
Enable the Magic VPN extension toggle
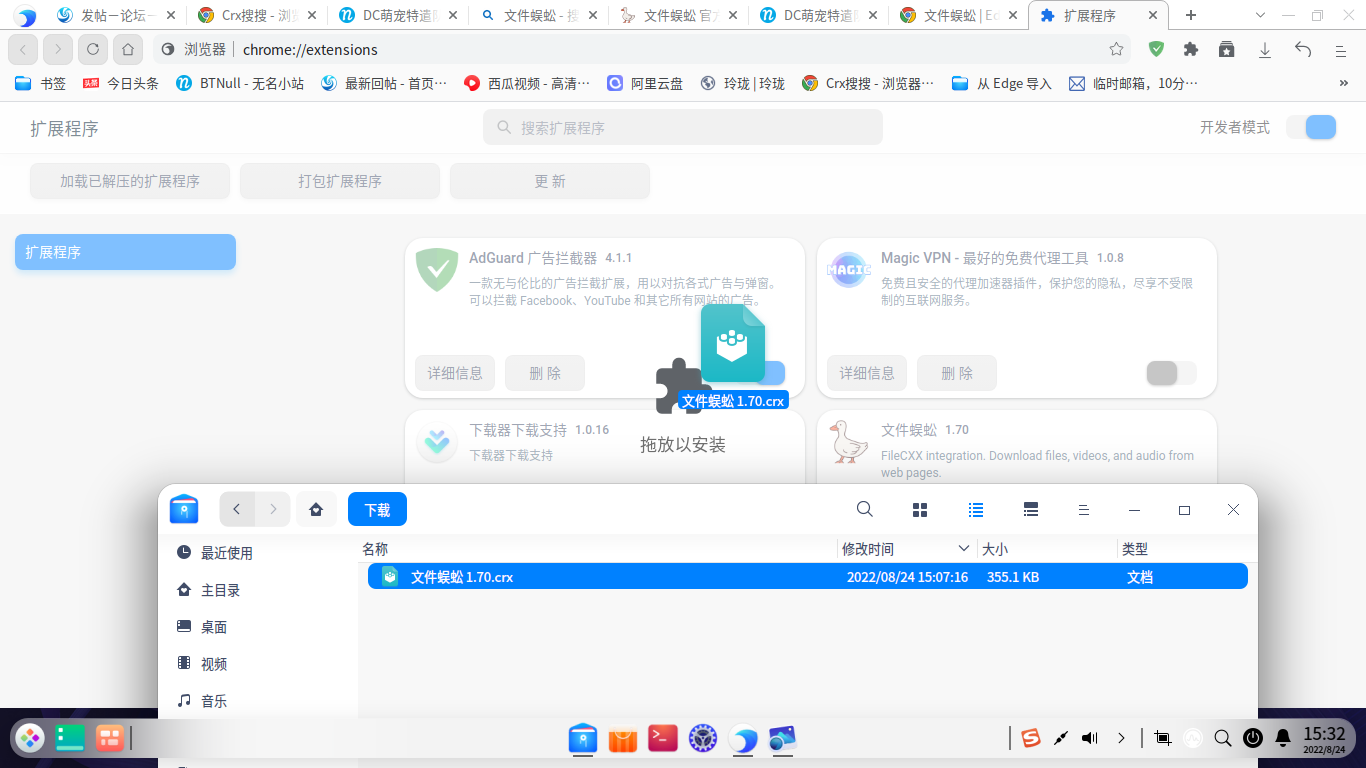click(1169, 372)
